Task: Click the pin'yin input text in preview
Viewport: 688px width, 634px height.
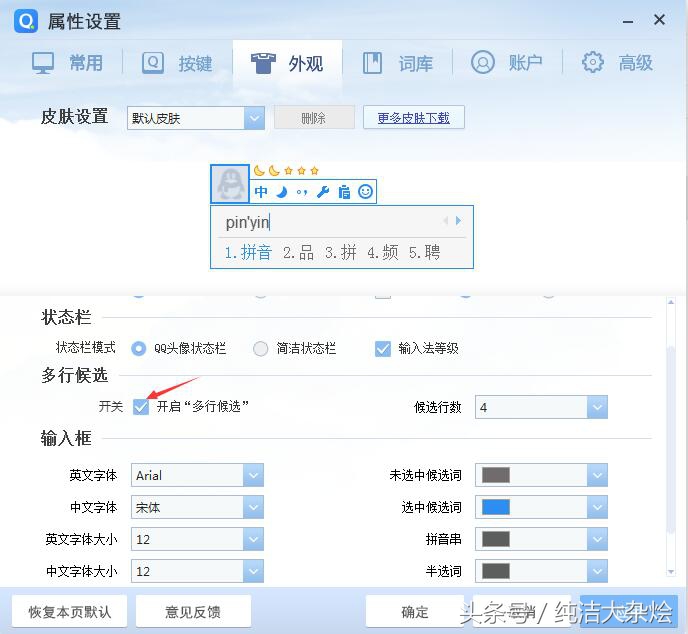Action: click(247, 222)
